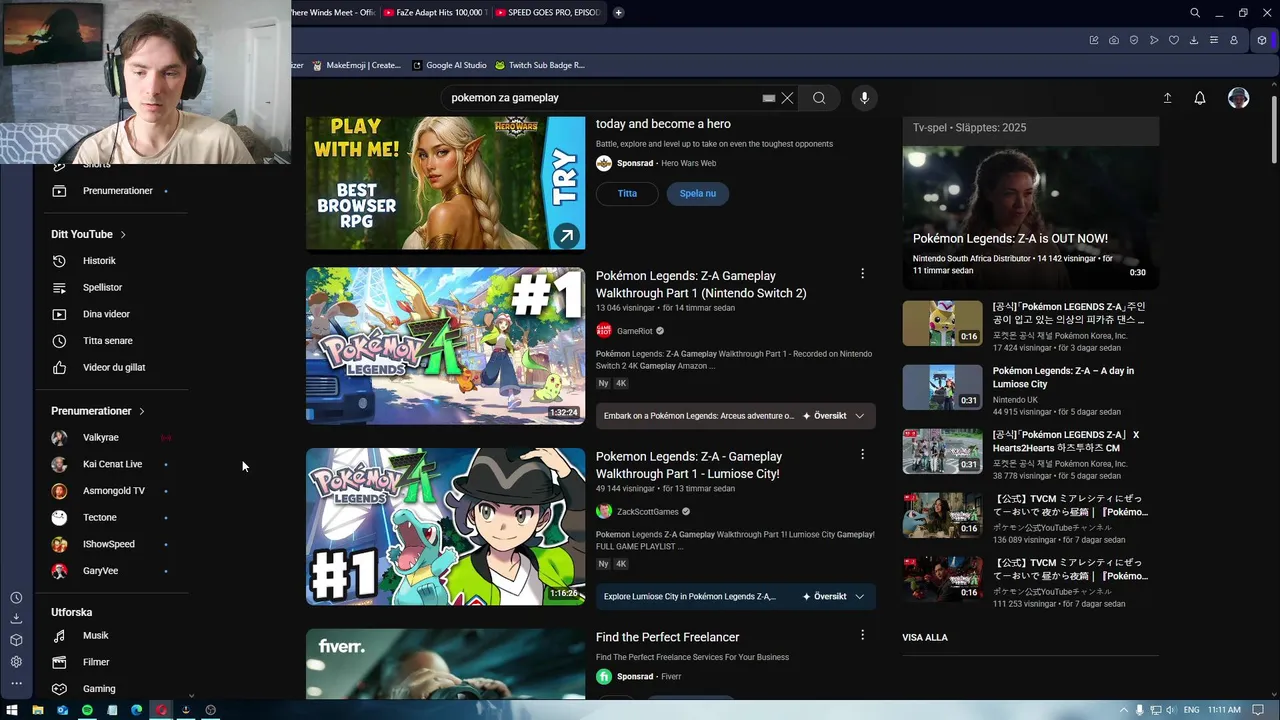Open GameRiot walkthrough video thumbnail
Screen dimensions: 1280x720
tap(445, 346)
